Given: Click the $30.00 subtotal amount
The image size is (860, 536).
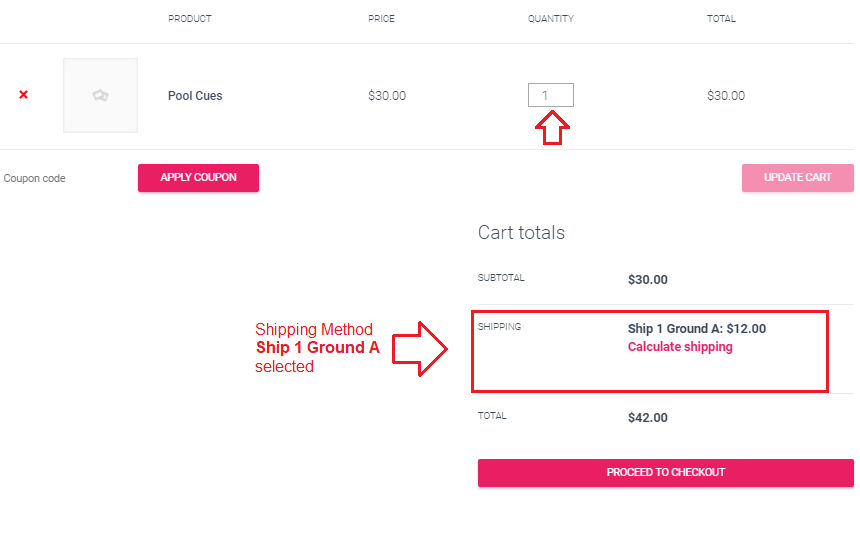Looking at the screenshot, I should pos(648,280).
